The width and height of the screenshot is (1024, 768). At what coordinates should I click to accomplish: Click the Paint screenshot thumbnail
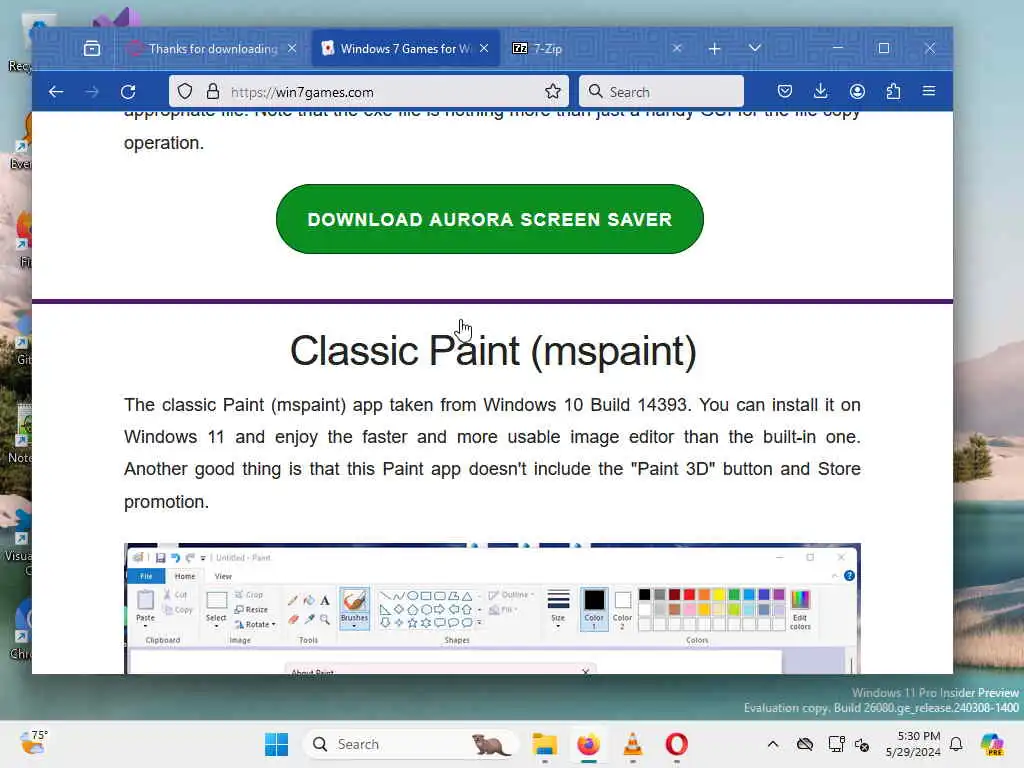coord(492,608)
